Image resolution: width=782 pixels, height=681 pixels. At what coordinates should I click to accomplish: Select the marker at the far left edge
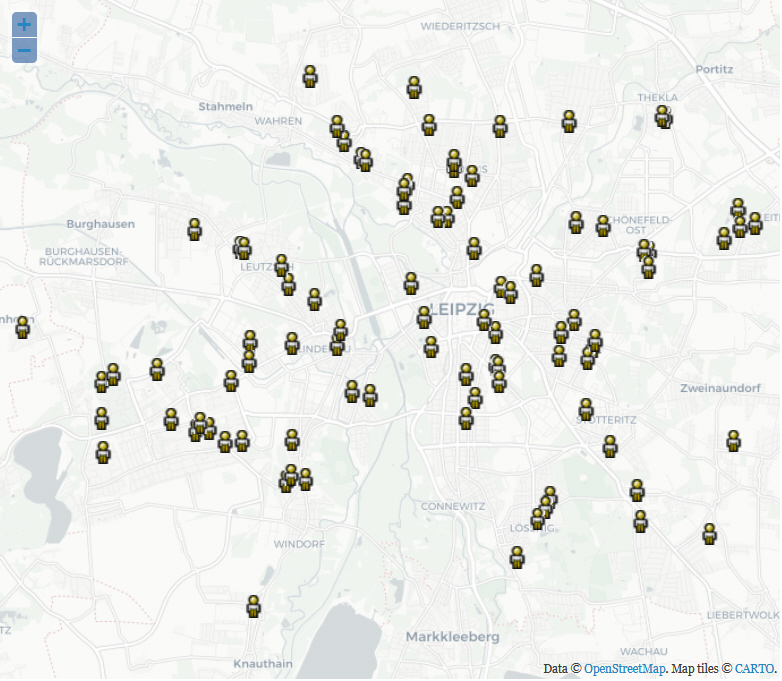23,327
